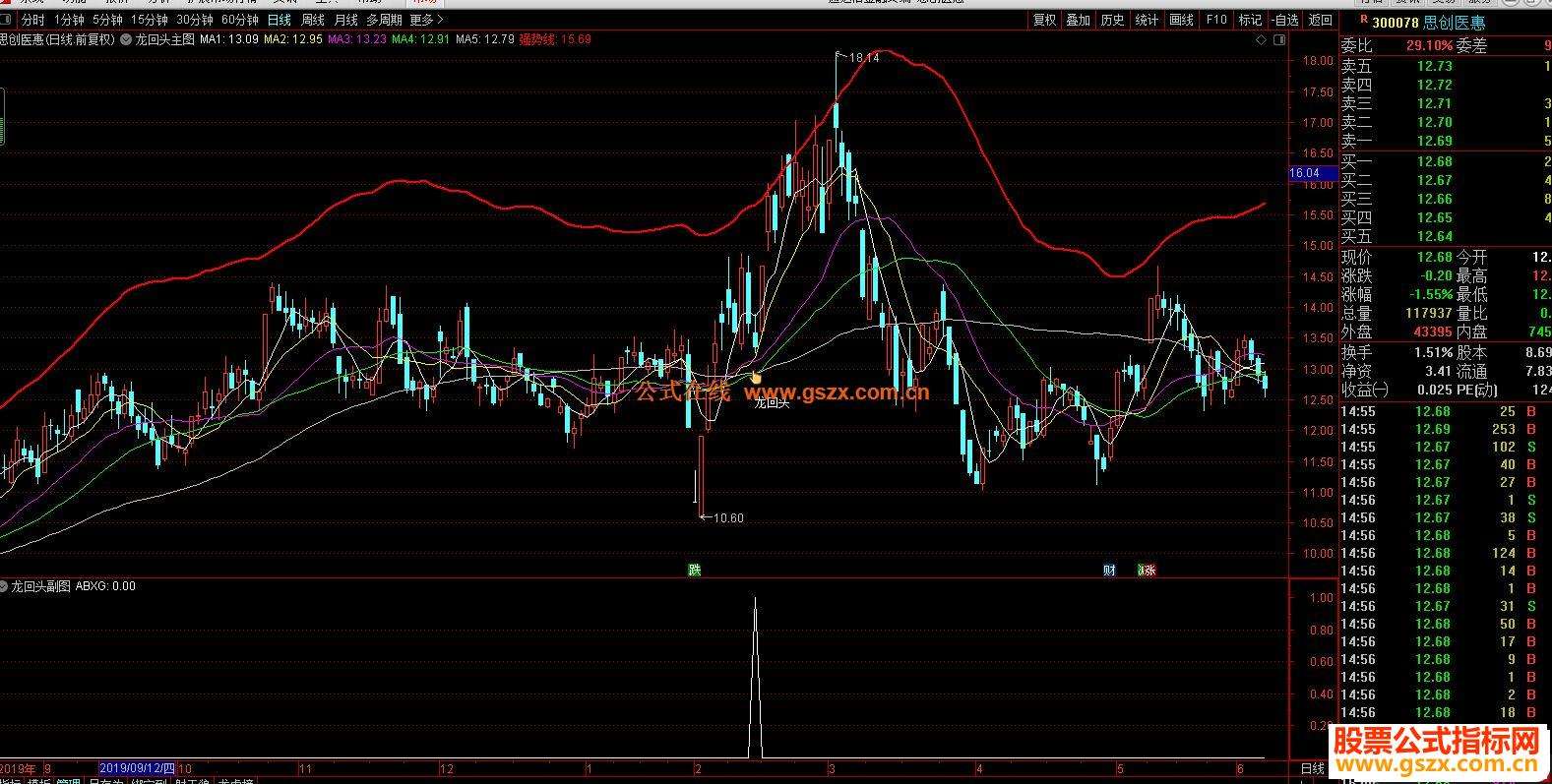
Task: Open the F10 company info button
Action: [x=1216, y=20]
